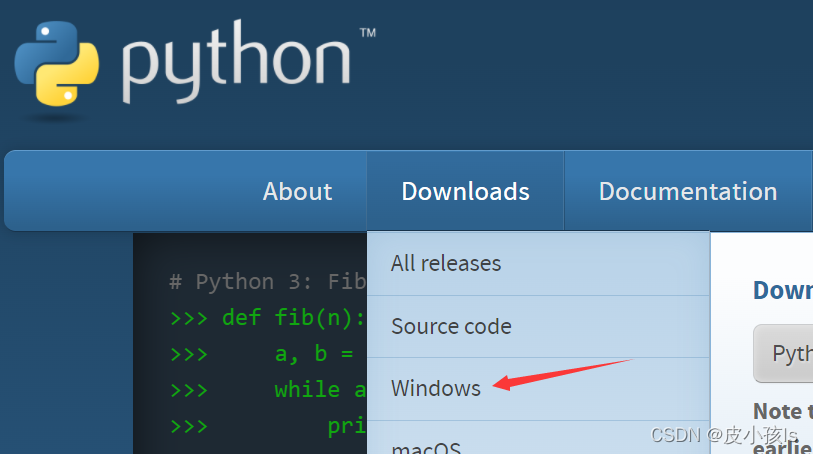This screenshot has height=454, width=813.
Task: Click the "while a" code line
Action: [x=320, y=389]
